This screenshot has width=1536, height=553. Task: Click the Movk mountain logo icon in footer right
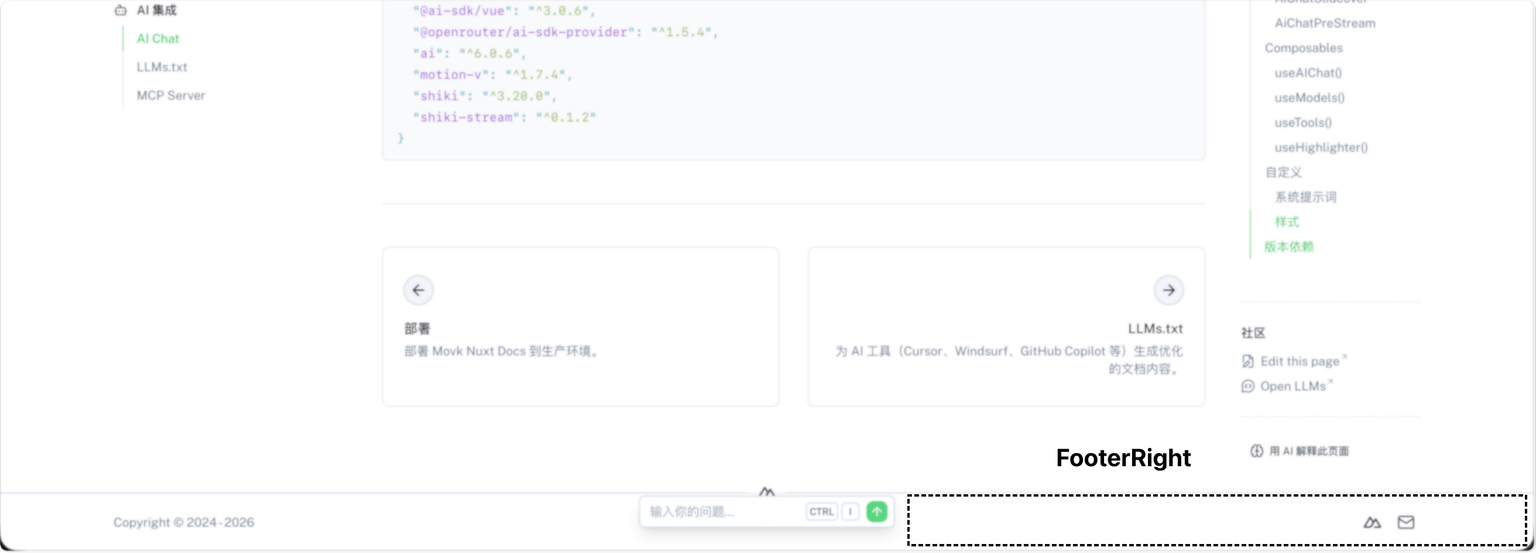(1372, 522)
